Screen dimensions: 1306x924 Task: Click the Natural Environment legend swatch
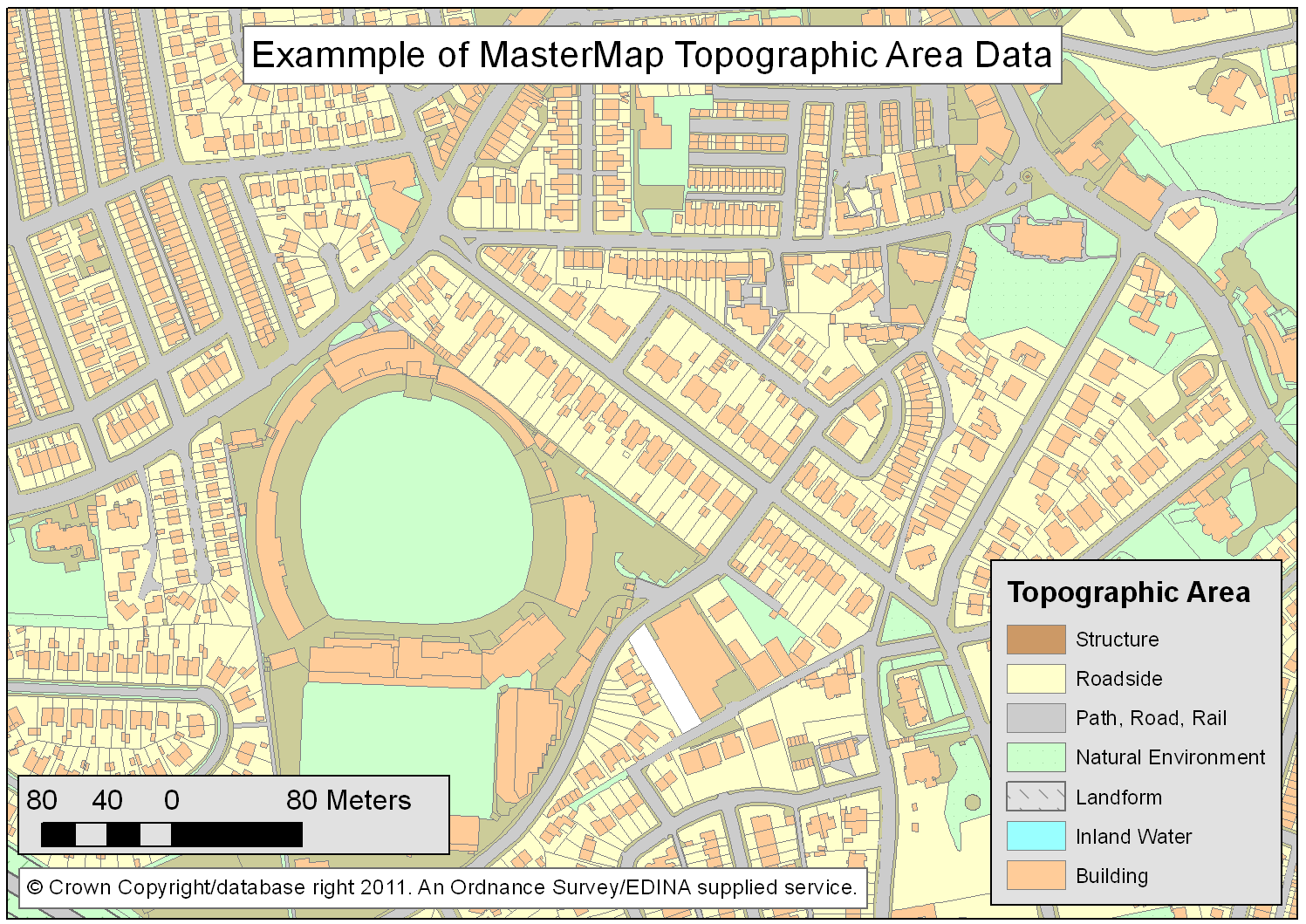tap(1036, 757)
